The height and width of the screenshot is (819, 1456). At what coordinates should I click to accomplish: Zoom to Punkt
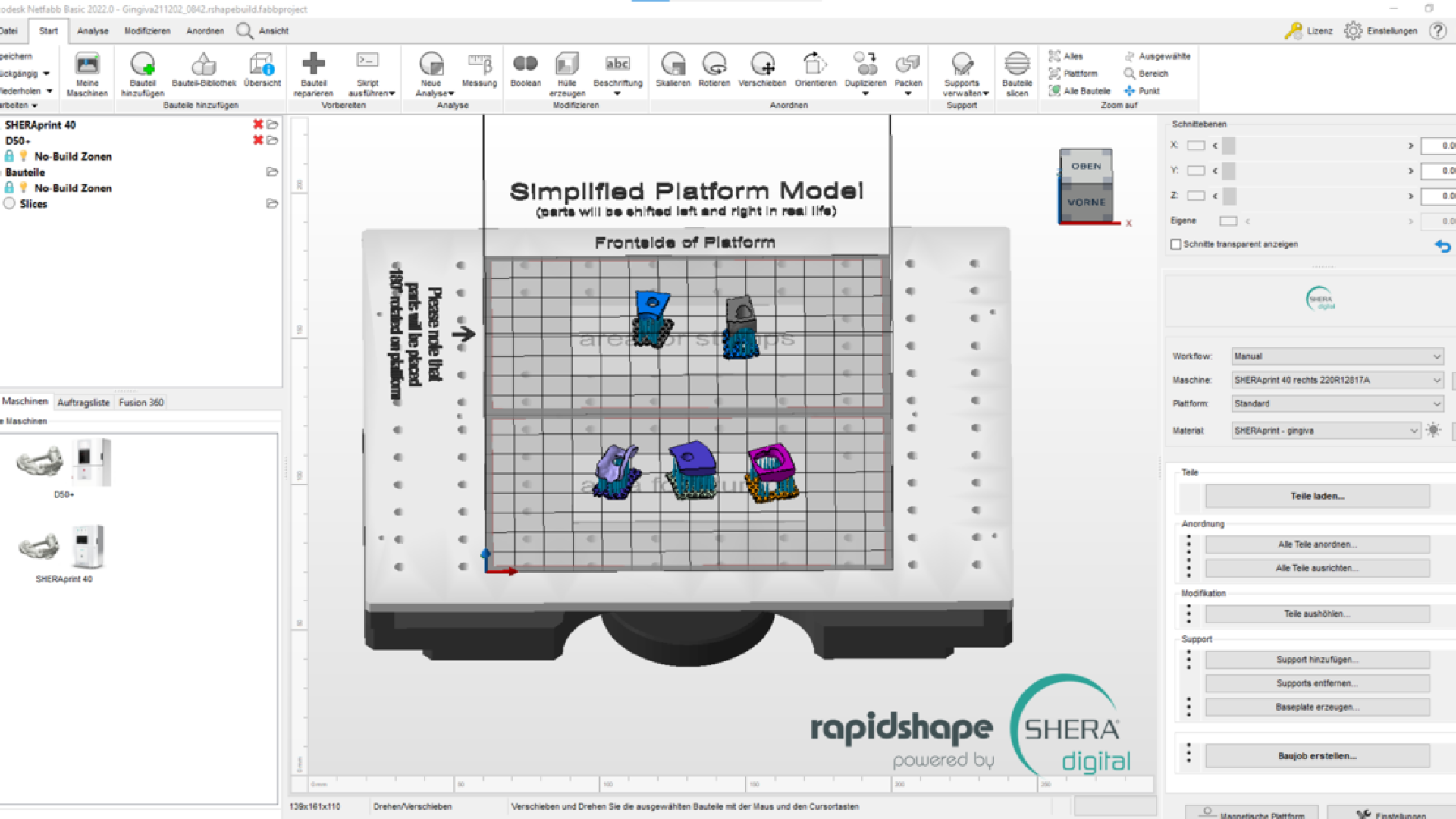pyautogui.click(x=1142, y=91)
